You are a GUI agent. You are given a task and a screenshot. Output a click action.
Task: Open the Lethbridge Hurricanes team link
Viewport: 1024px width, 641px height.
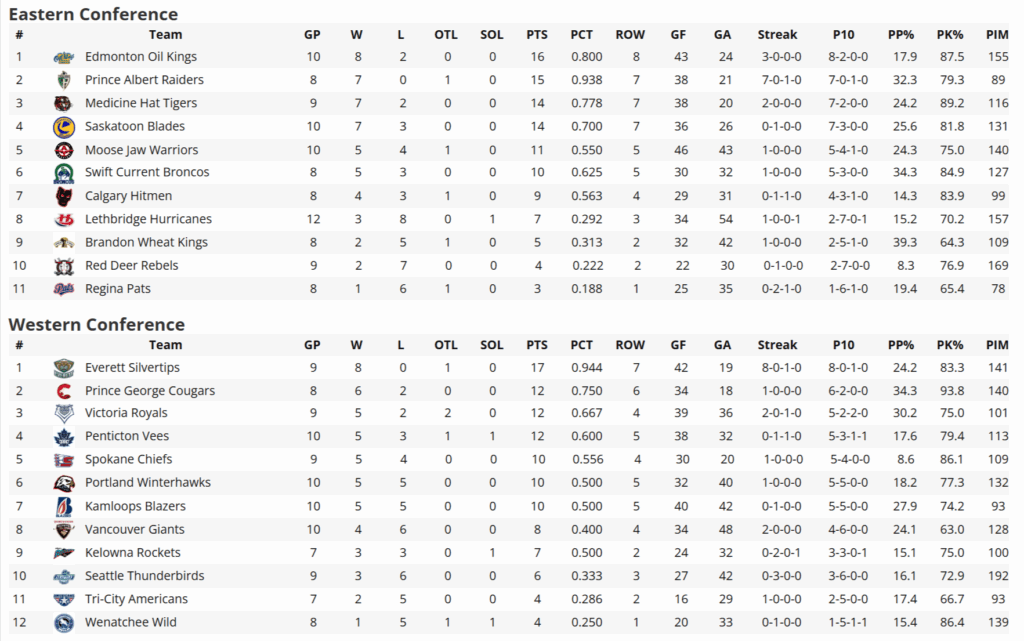coord(148,219)
